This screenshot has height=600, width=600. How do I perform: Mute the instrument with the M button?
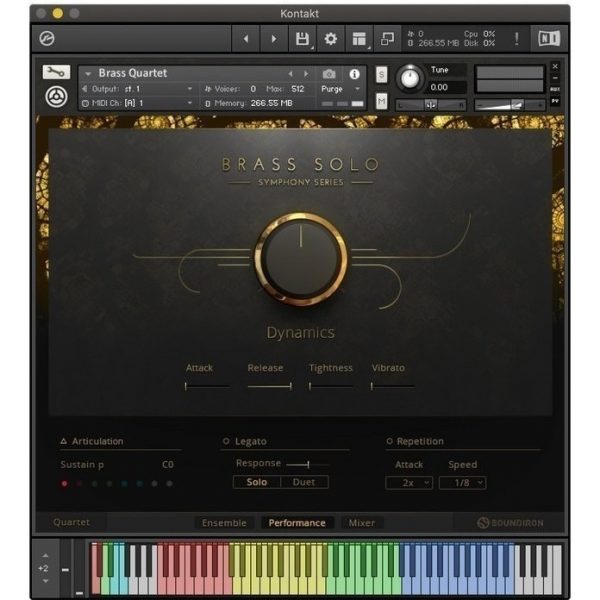382,101
